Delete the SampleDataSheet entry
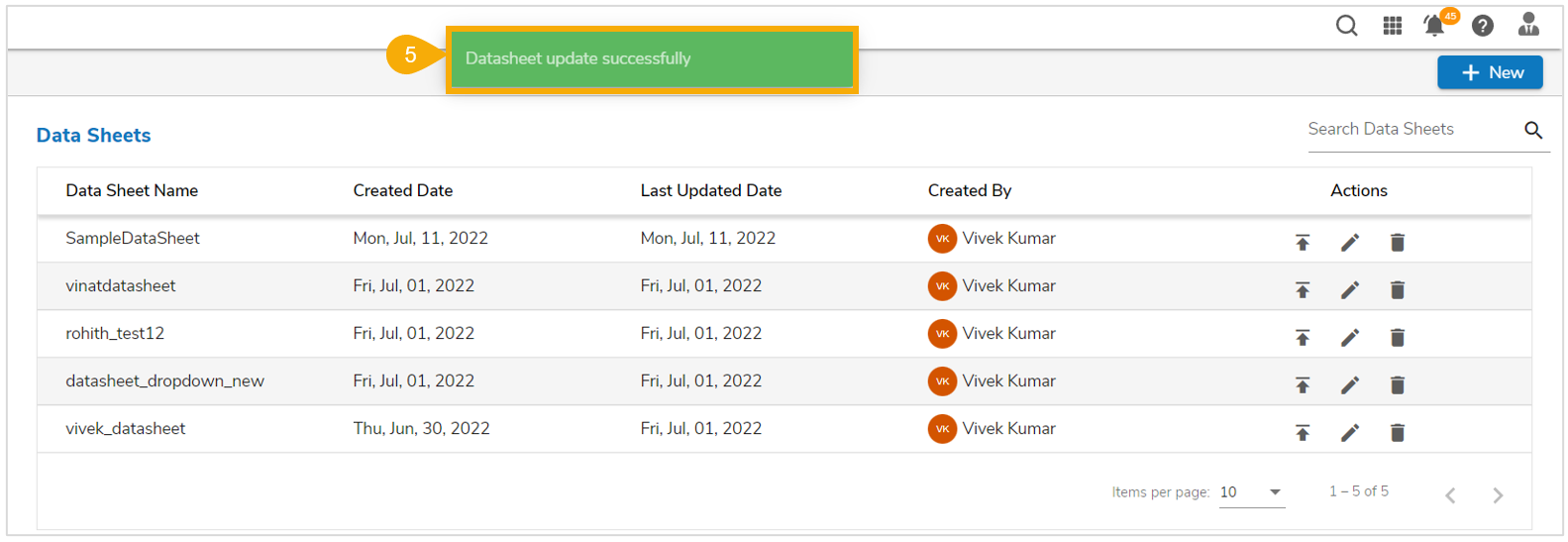 click(x=1397, y=243)
